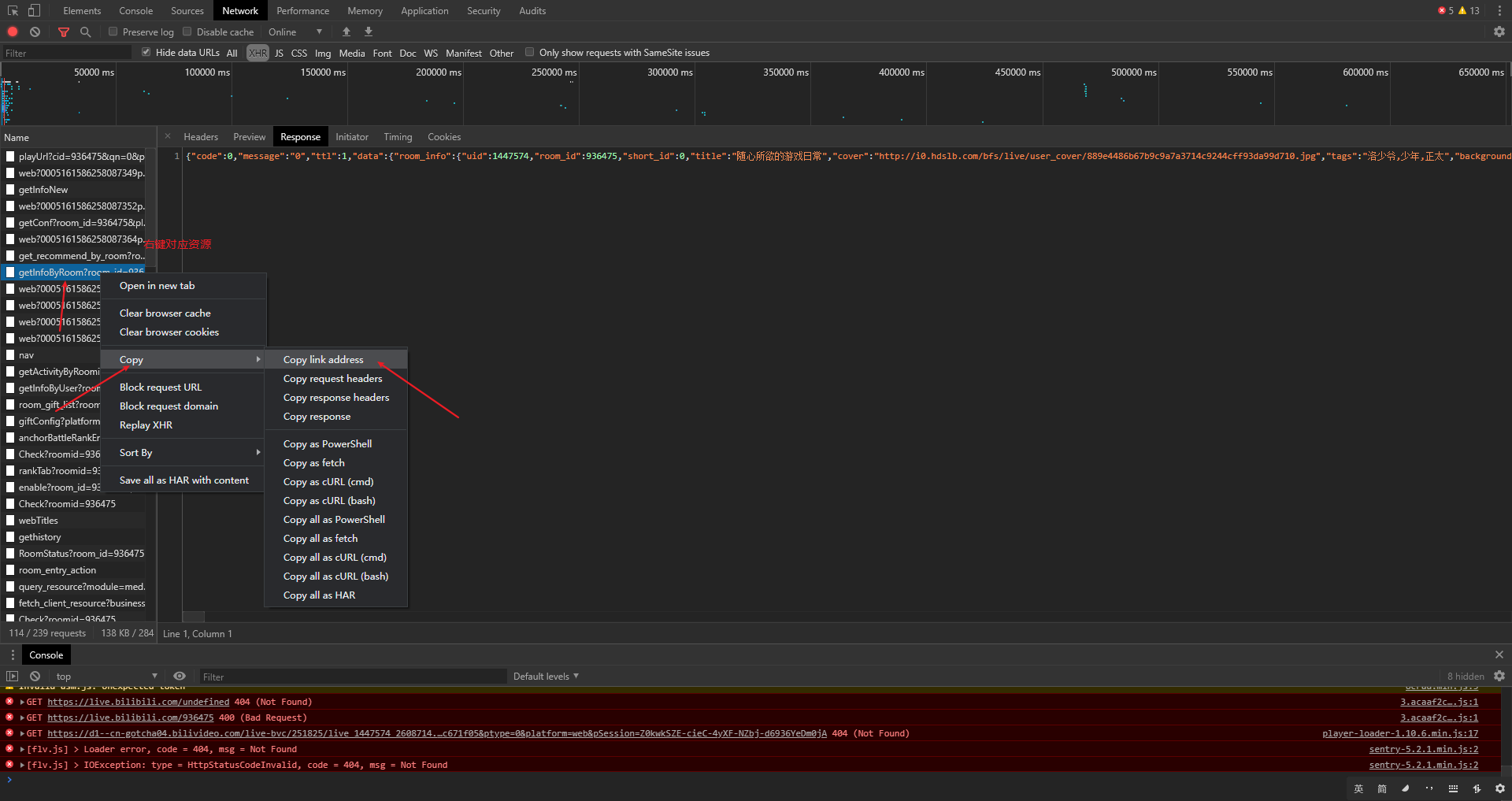Clear the network request log
Viewport: 1512px width, 801px height.
[x=35, y=32]
